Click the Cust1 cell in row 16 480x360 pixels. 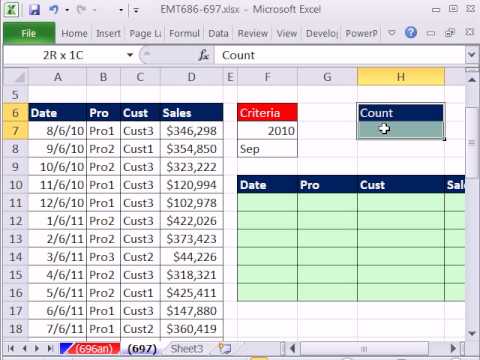[140, 293]
